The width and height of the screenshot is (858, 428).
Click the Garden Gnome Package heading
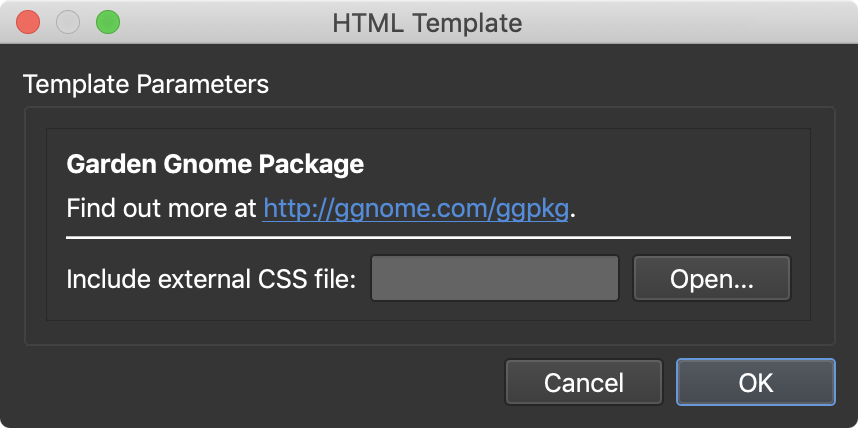215,162
